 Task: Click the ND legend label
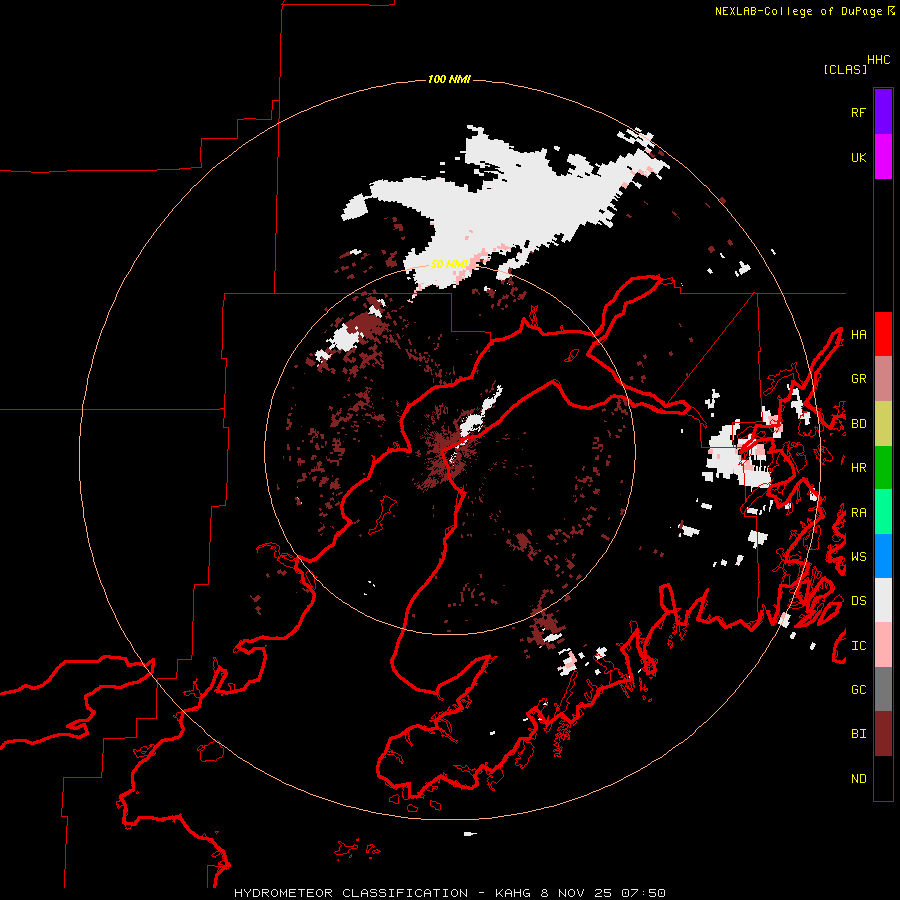coord(858,779)
